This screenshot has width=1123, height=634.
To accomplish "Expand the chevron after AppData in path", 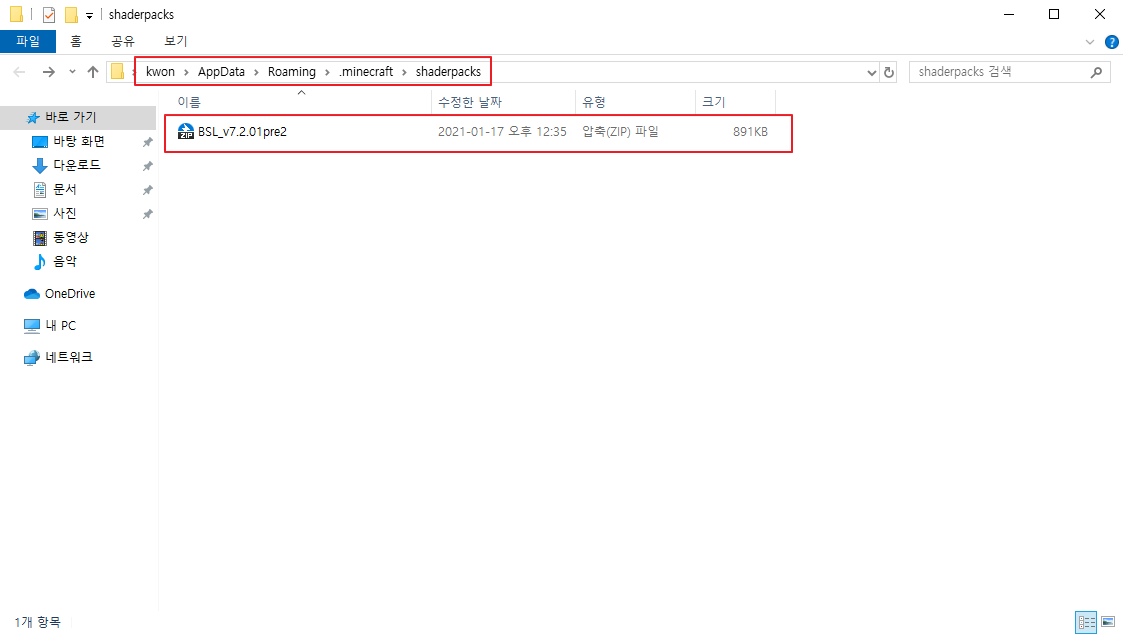I will (x=256, y=72).
